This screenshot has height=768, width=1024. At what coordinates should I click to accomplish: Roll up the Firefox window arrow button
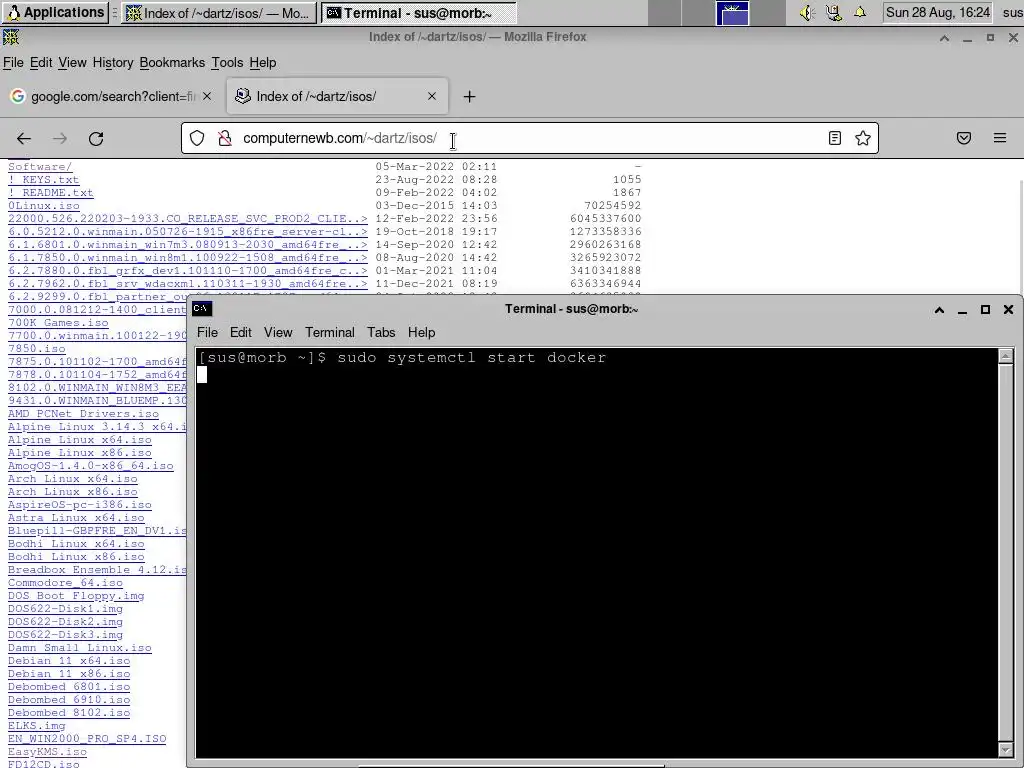[944, 38]
